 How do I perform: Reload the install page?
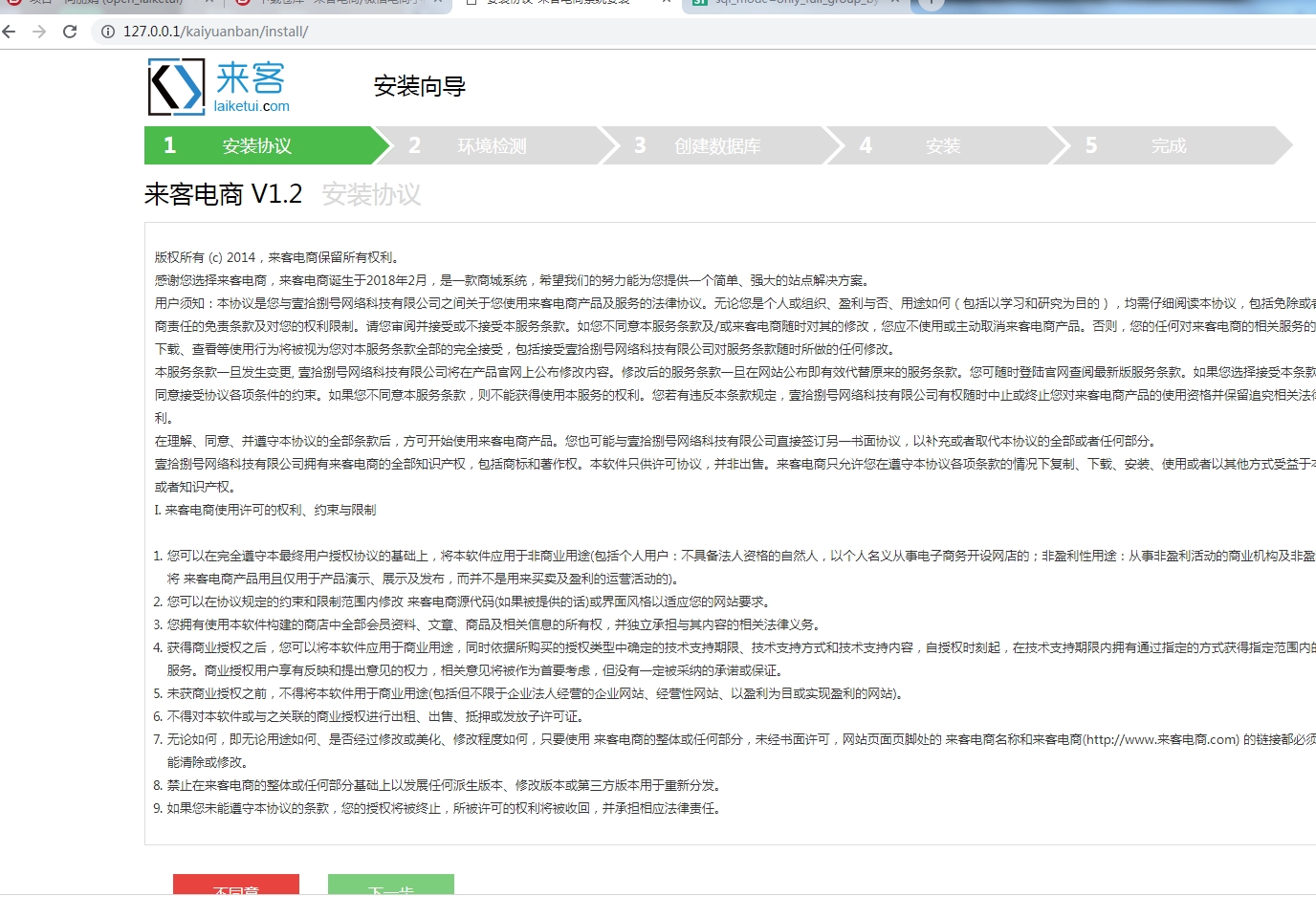click(x=70, y=32)
